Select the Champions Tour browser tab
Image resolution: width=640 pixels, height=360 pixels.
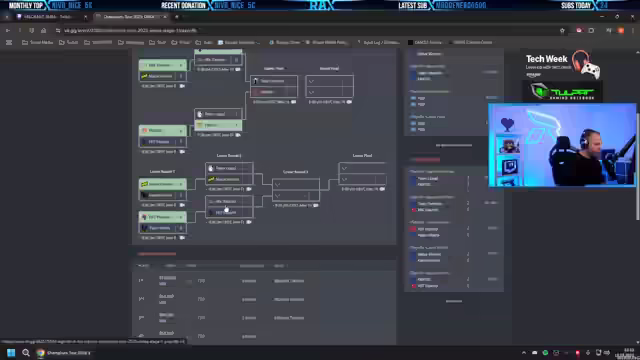pos(131,17)
